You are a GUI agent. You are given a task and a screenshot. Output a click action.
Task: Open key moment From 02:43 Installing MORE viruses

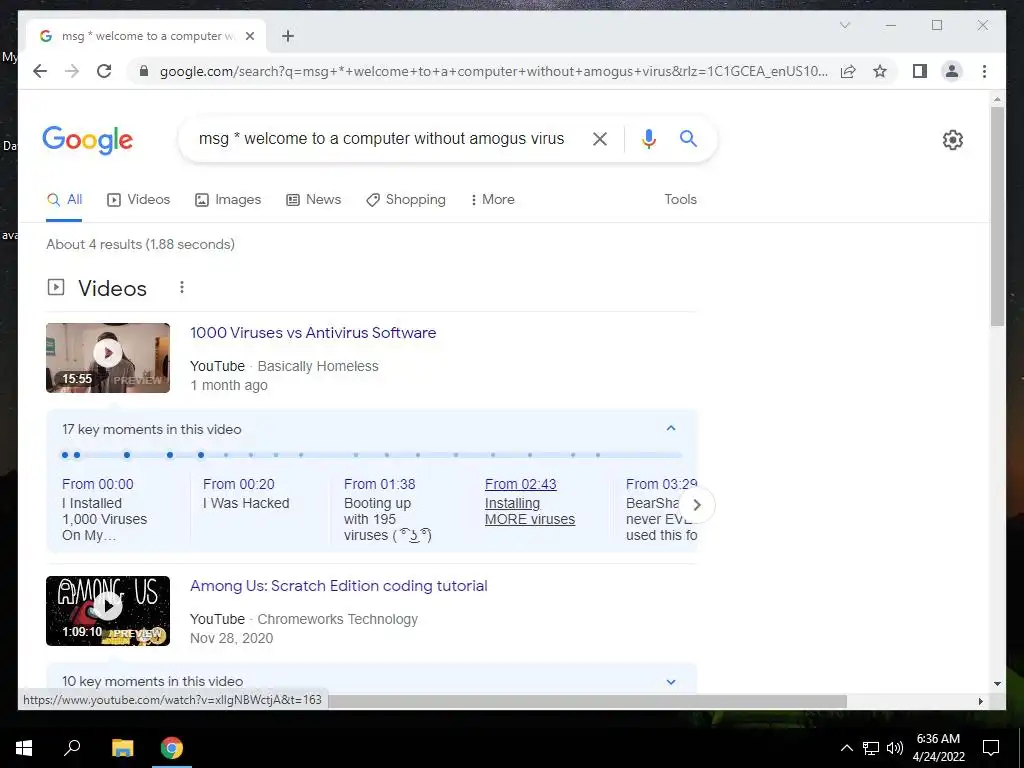tap(530, 502)
